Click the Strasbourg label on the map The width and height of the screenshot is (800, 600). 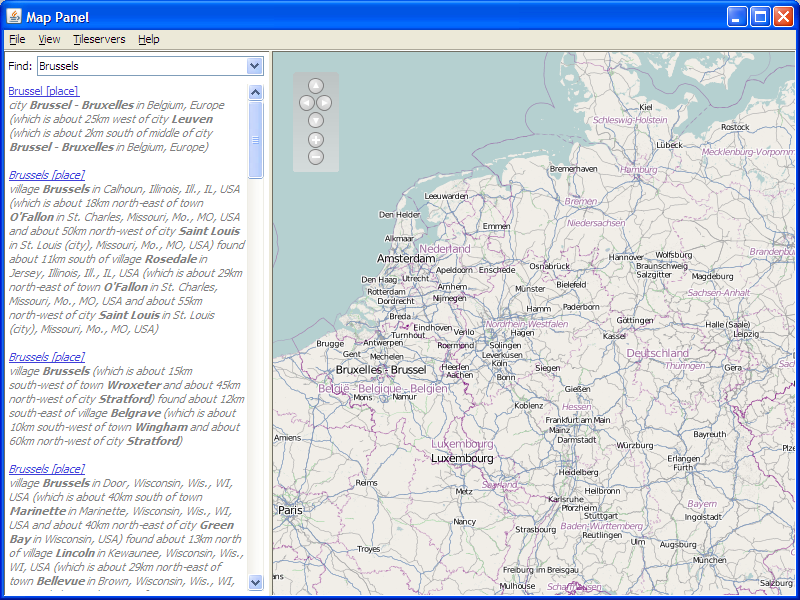click(x=535, y=530)
